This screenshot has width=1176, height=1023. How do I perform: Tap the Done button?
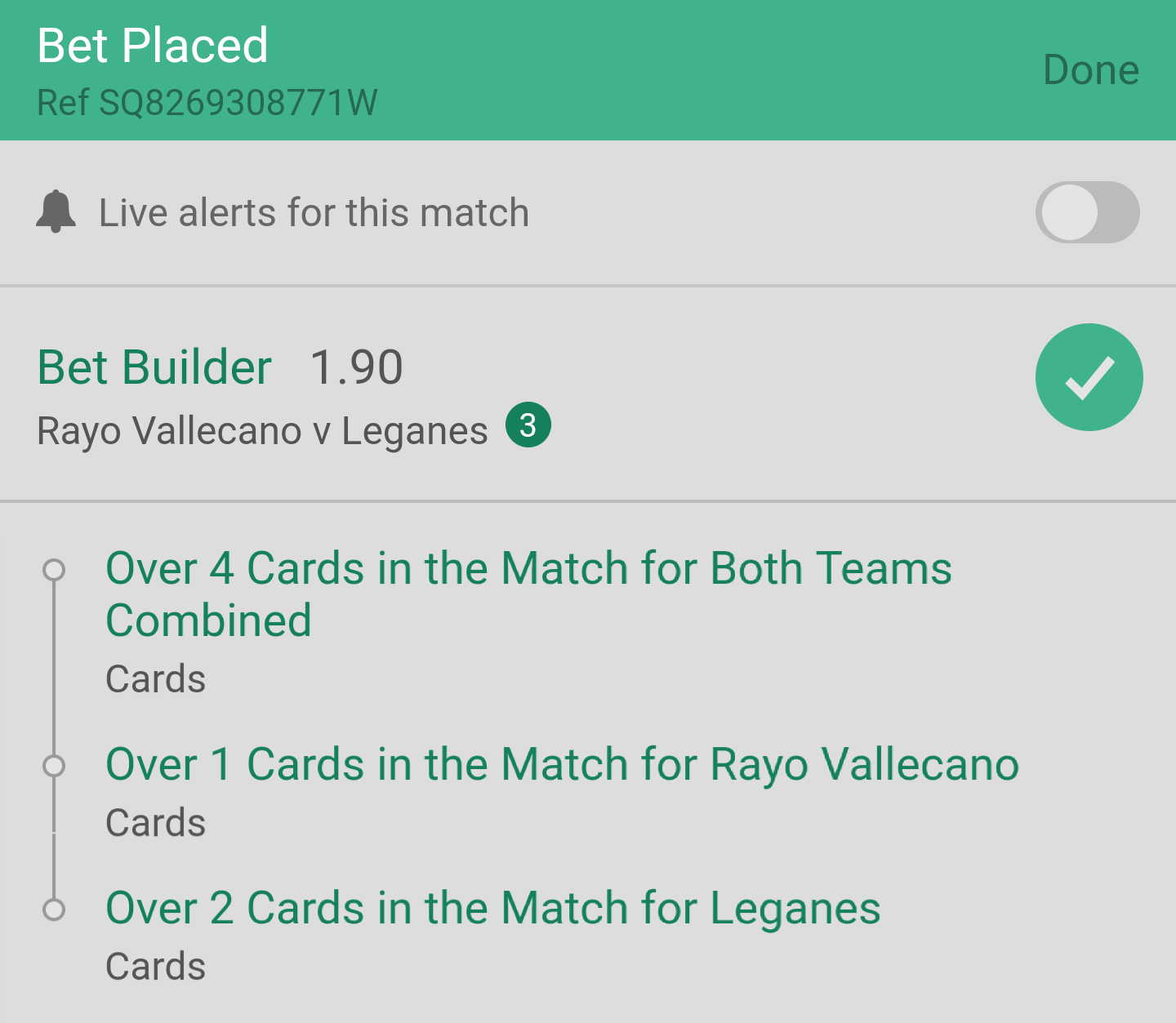tap(1090, 70)
